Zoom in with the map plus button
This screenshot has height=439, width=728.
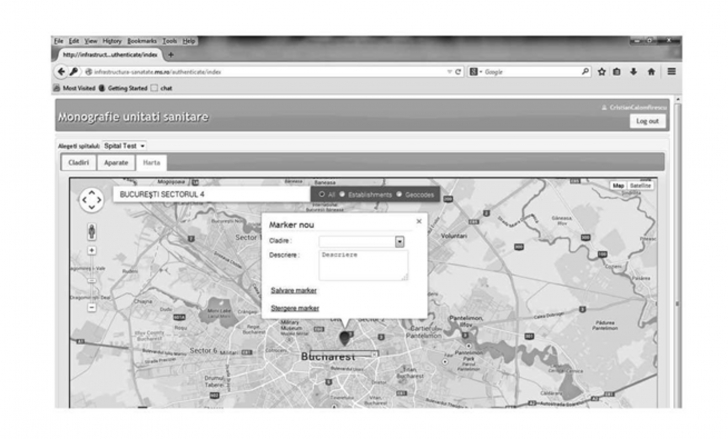click(91, 250)
